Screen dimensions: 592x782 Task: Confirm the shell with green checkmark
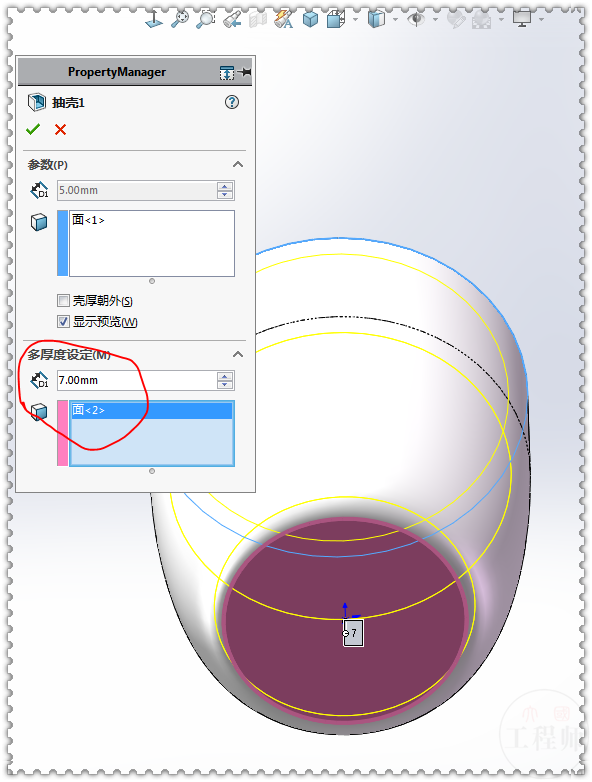coord(33,130)
